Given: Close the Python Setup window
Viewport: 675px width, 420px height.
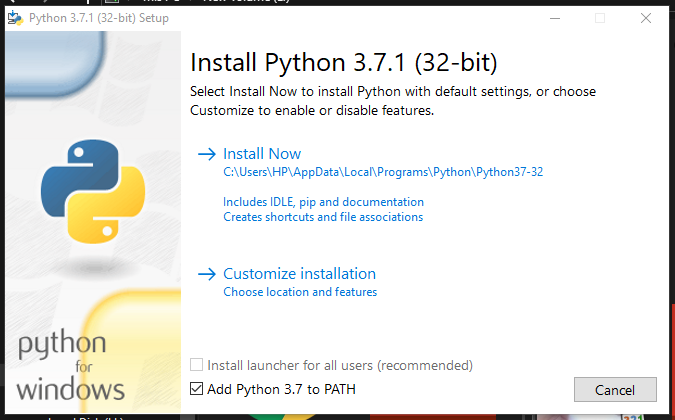Looking at the screenshot, I should tap(646, 18).
